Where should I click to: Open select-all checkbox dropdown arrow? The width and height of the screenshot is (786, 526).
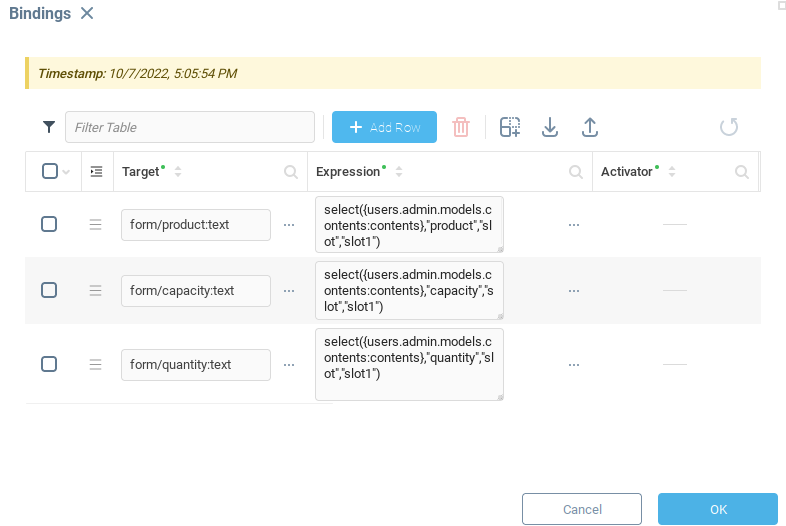67,172
